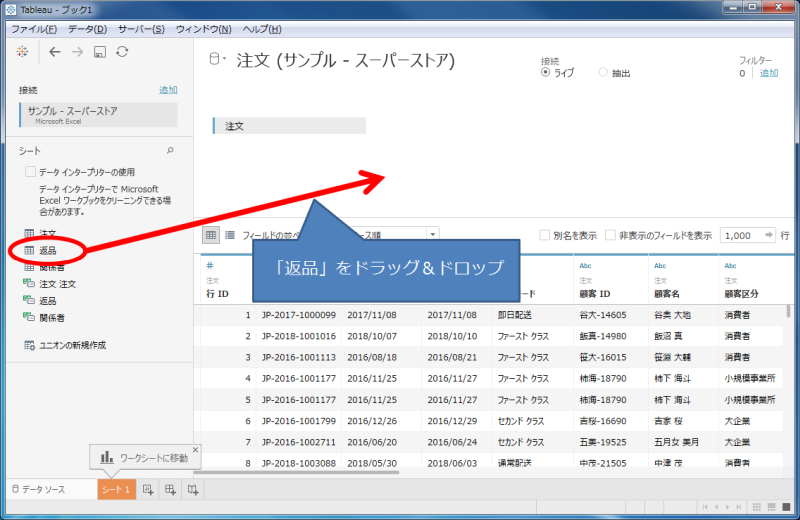Click the 行 ID column header
800x520 pixels.
pyautogui.click(x=217, y=294)
